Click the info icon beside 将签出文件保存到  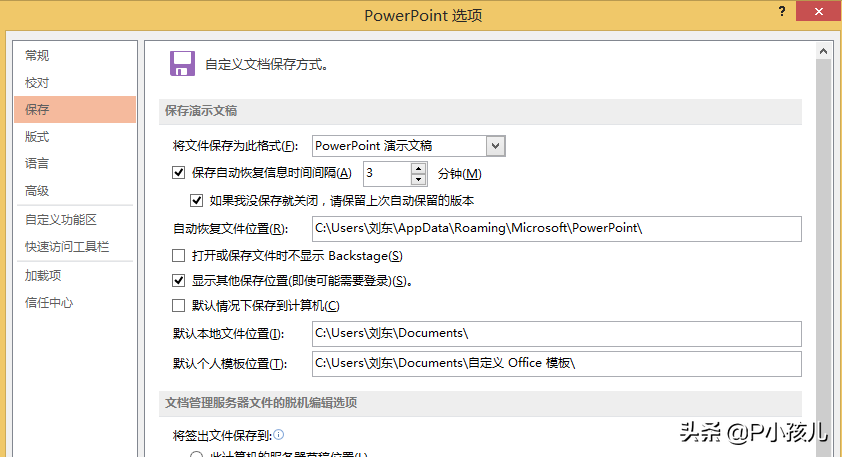pyautogui.click(x=279, y=434)
